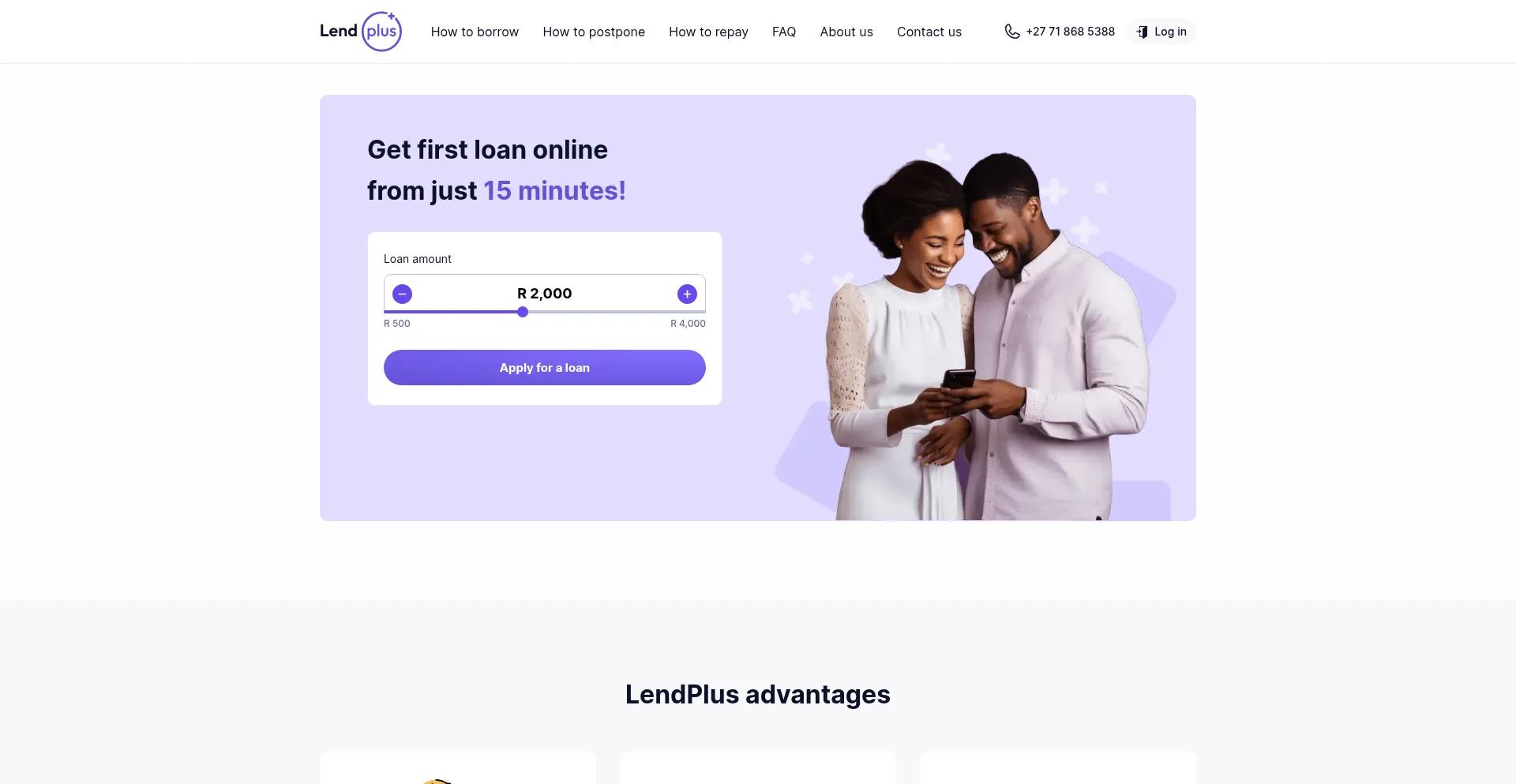The height and width of the screenshot is (784, 1516).
Task: Open the Contact us page
Action: 929,32
